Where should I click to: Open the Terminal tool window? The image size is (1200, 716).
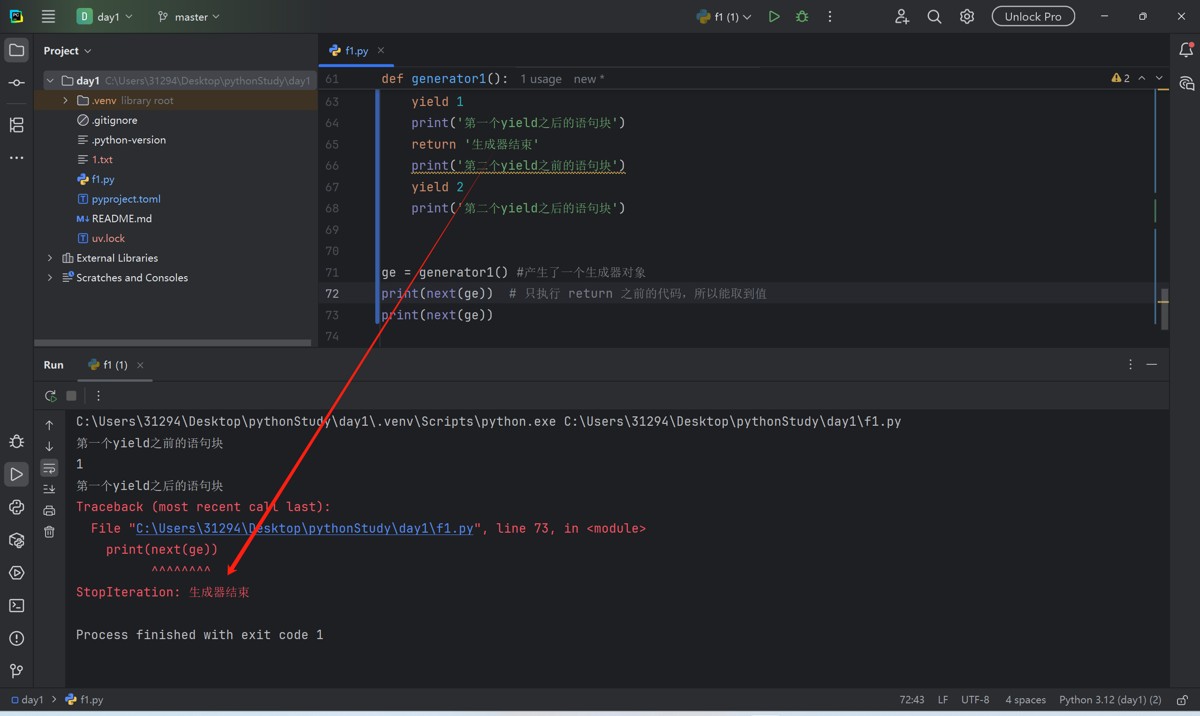16,605
